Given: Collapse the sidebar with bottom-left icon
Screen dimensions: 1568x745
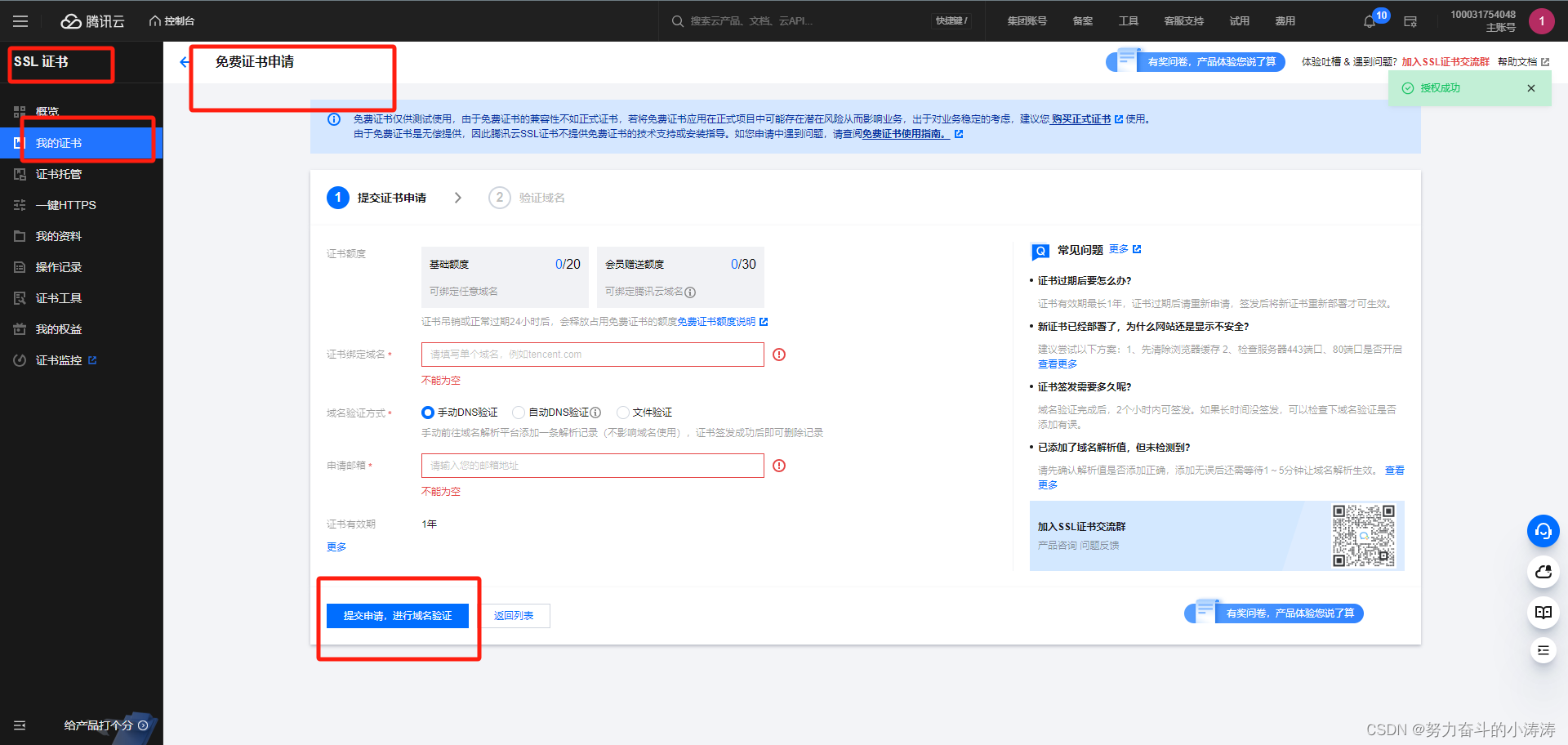Looking at the screenshot, I should tap(20, 725).
